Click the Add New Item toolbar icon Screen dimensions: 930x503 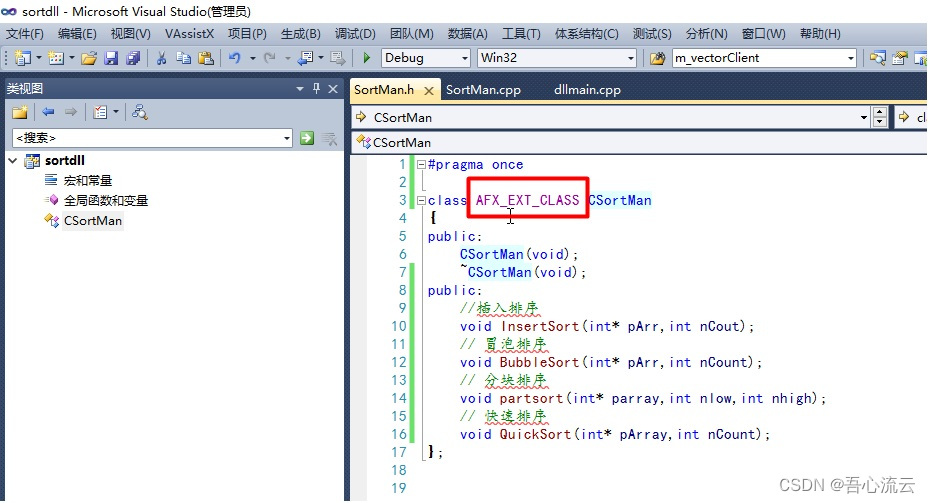[56, 58]
